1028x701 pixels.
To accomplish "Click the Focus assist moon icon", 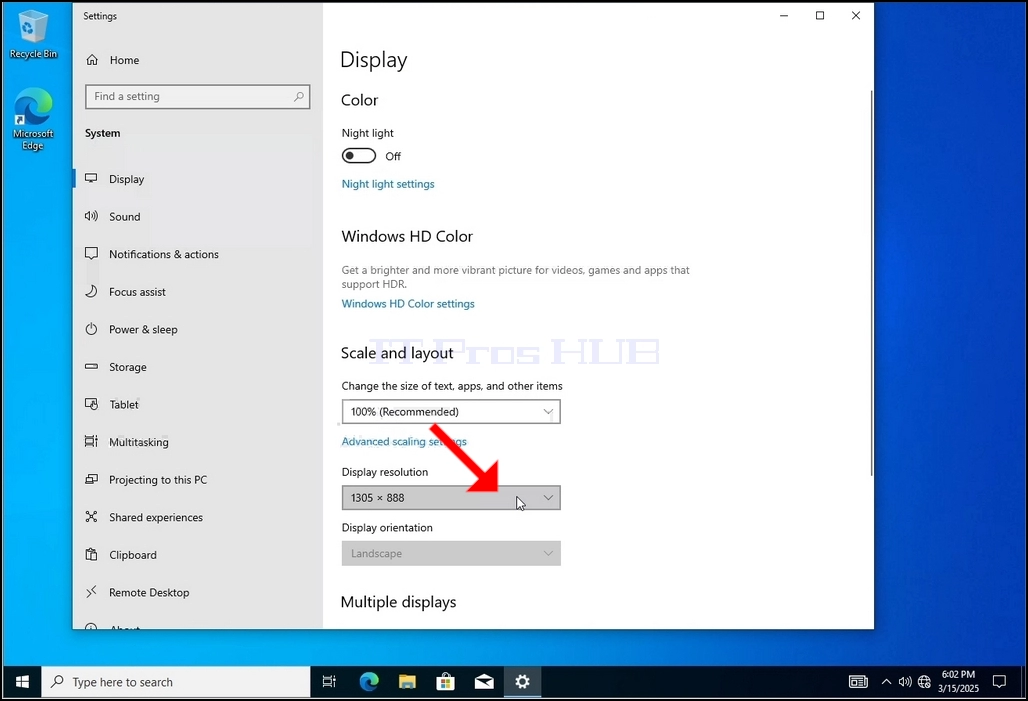I will click(92, 291).
